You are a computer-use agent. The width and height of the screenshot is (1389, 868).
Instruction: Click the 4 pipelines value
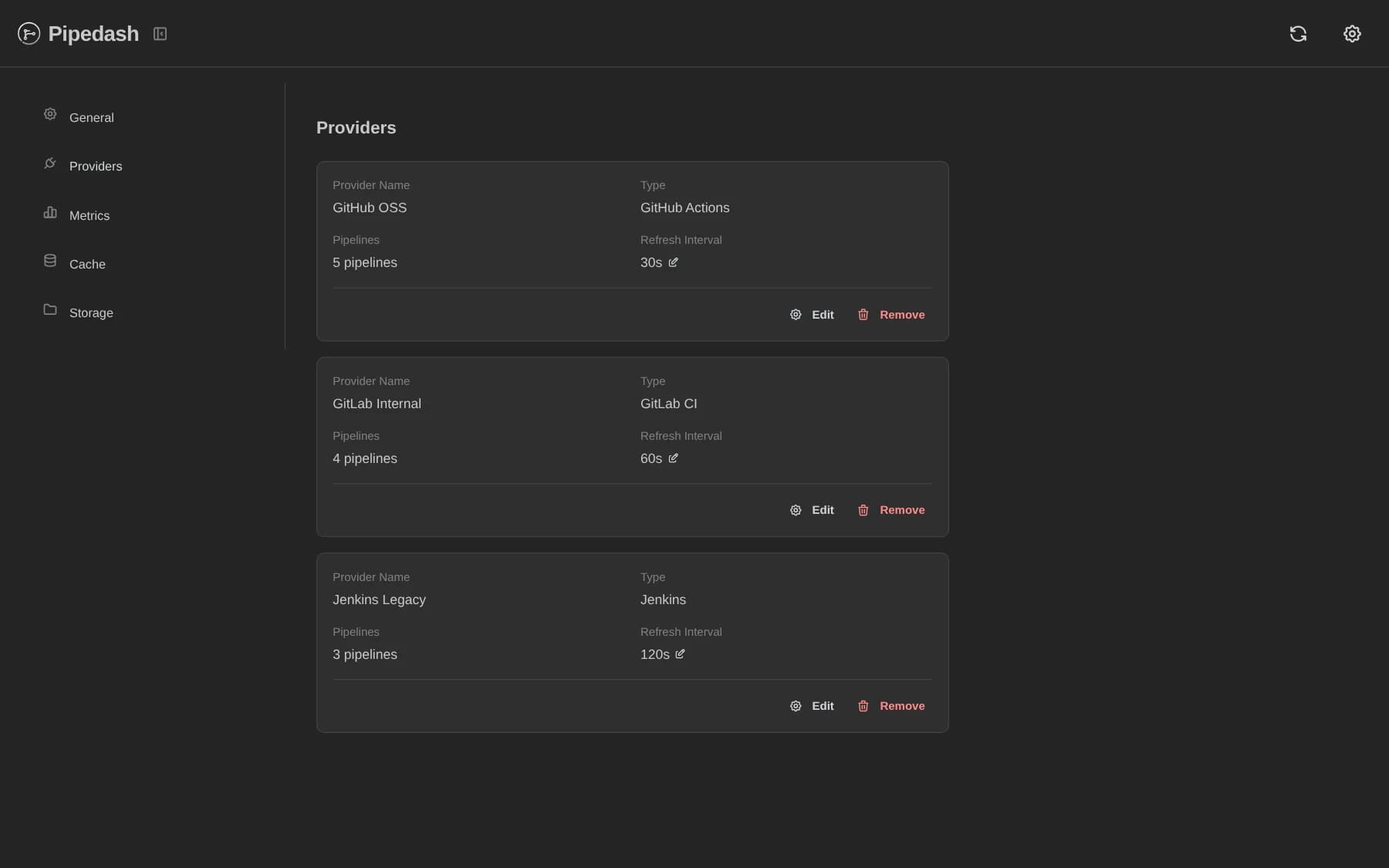[365, 458]
